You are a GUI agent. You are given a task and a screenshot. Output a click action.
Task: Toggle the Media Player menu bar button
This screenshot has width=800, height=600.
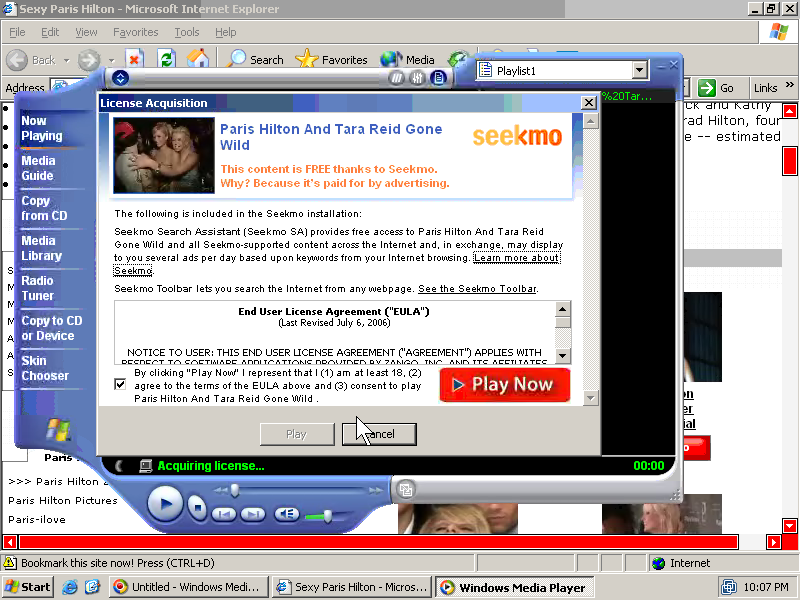120,78
